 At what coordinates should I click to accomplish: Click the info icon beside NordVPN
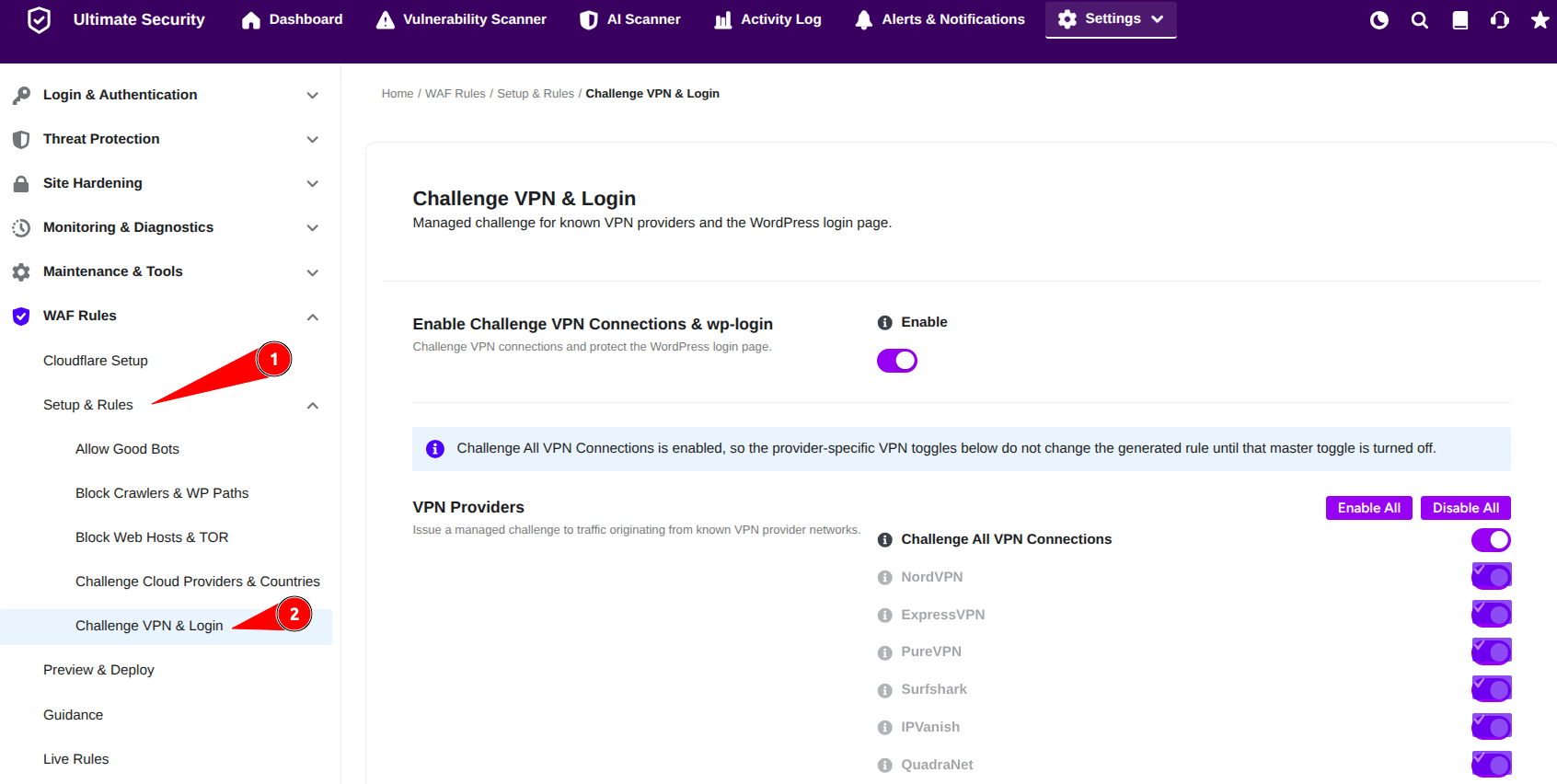pyautogui.click(x=885, y=578)
